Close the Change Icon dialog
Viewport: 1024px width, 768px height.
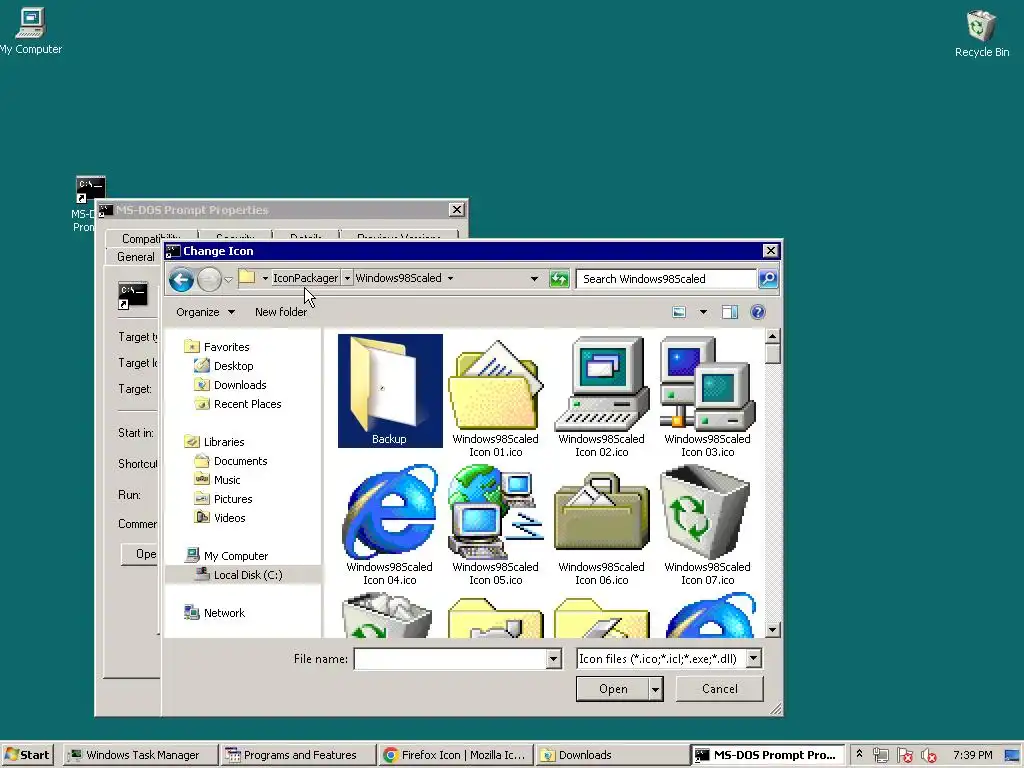[x=771, y=251]
